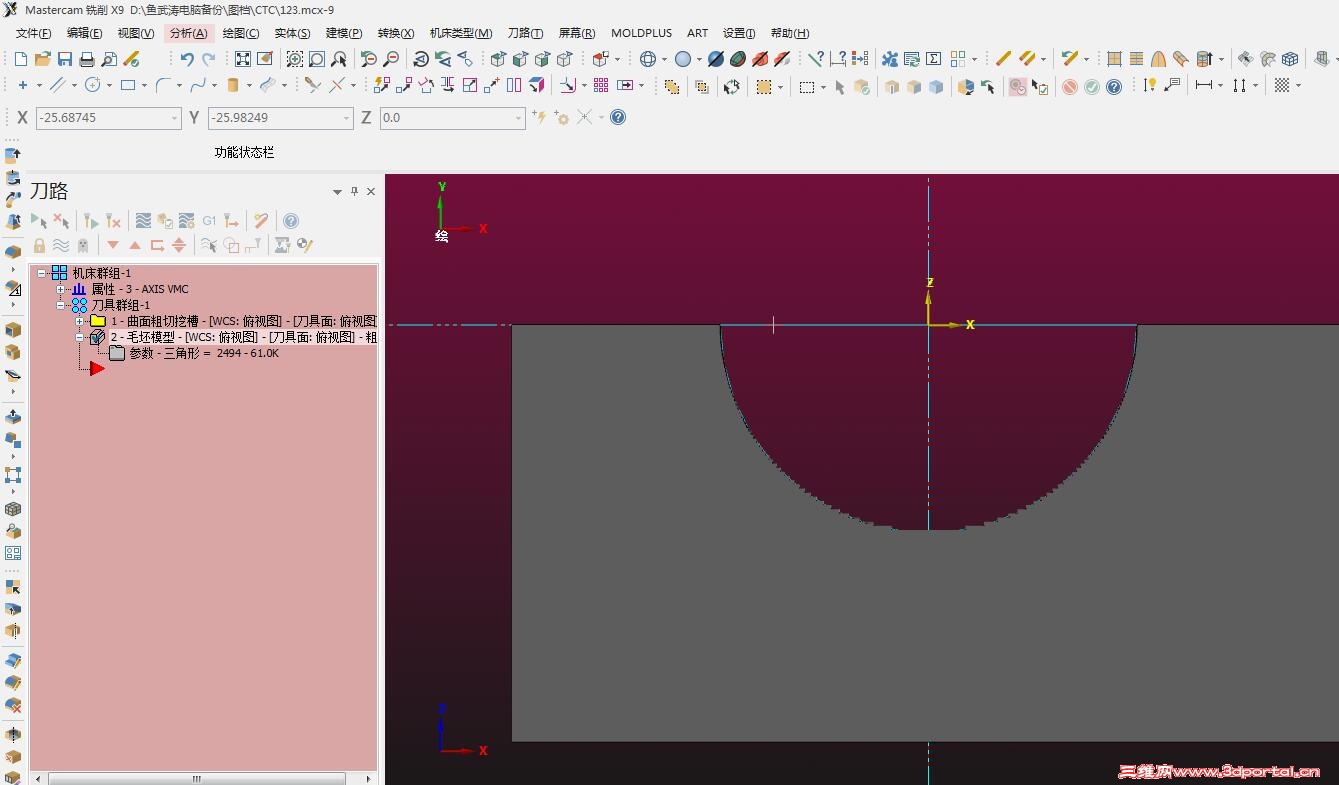Open the MOLDPLUS menu
Image resolution: width=1339 pixels, height=785 pixels.
(x=642, y=33)
